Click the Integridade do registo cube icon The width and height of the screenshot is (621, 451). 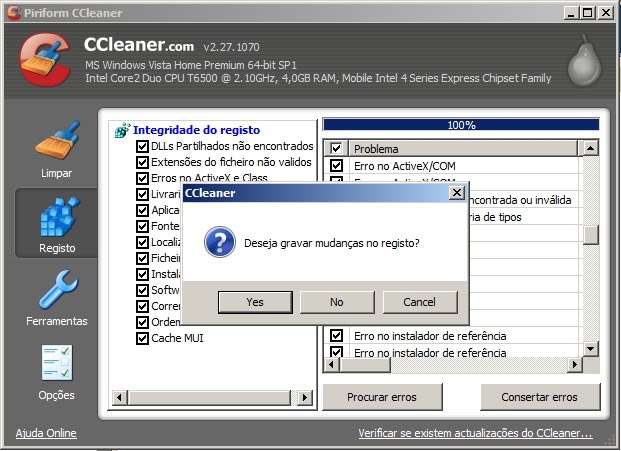click(x=122, y=130)
